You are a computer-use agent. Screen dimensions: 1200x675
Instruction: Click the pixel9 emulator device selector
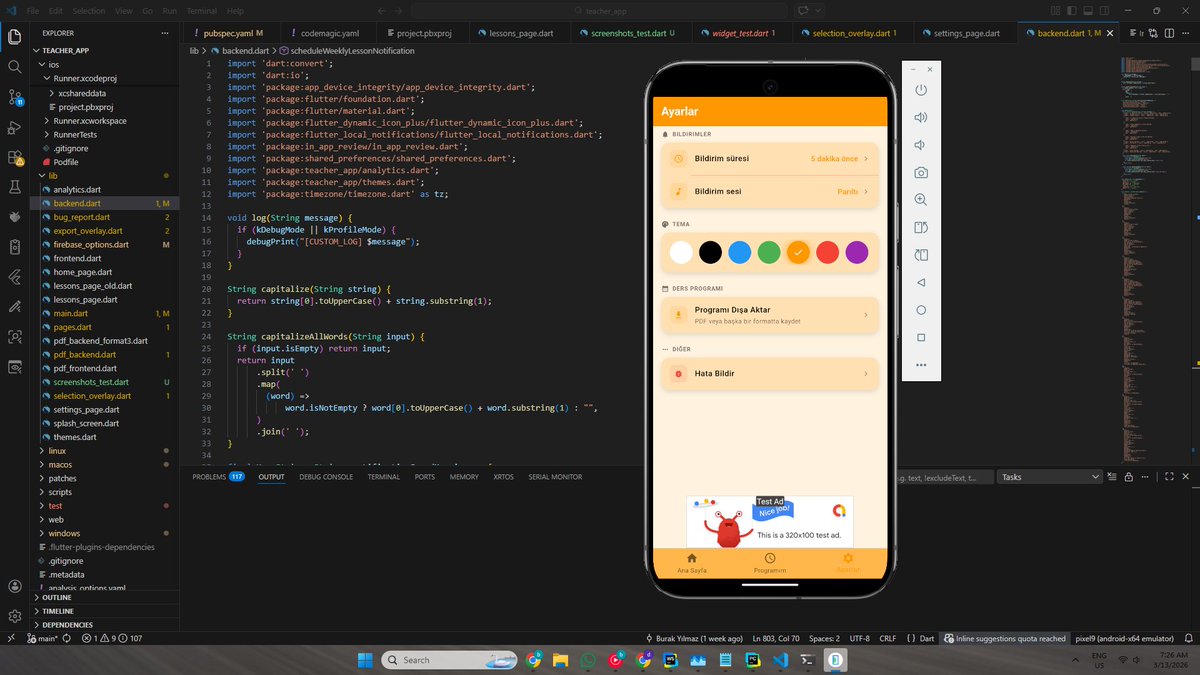(1124, 638)
